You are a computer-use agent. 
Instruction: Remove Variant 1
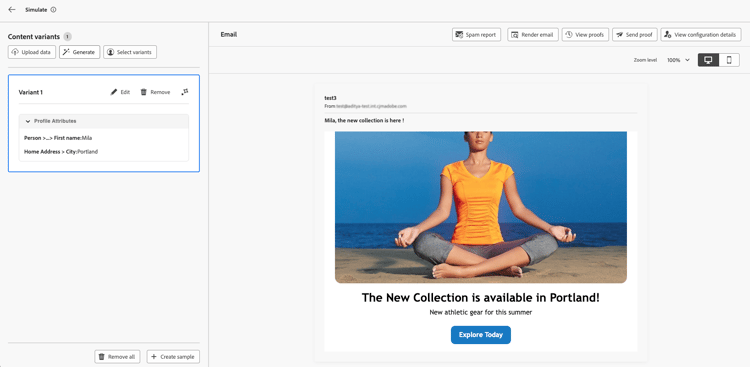click(x=155, y=92)
